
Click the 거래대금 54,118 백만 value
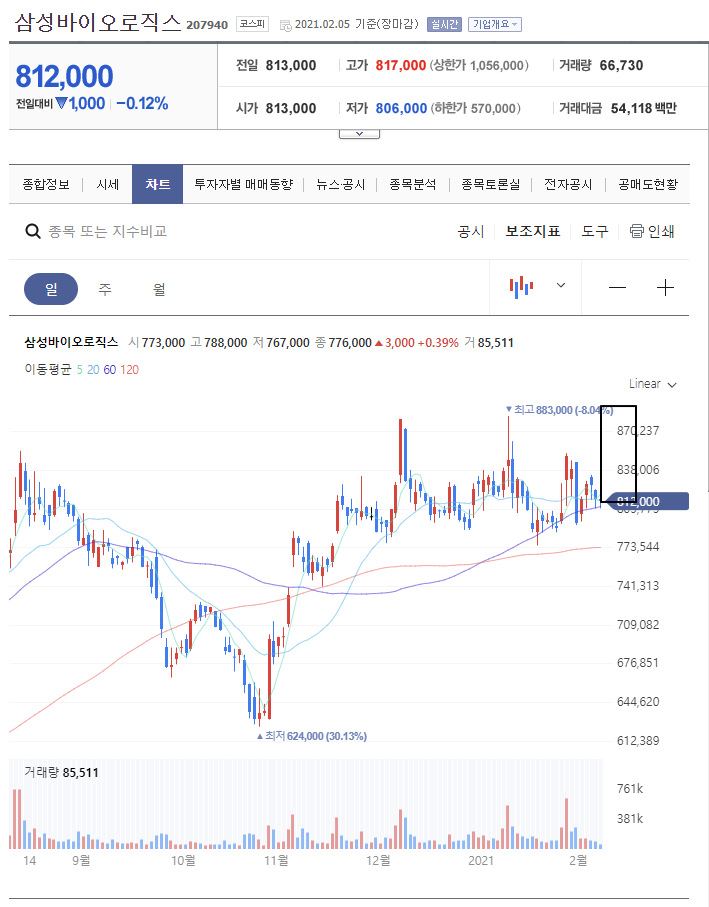[644, 108]
